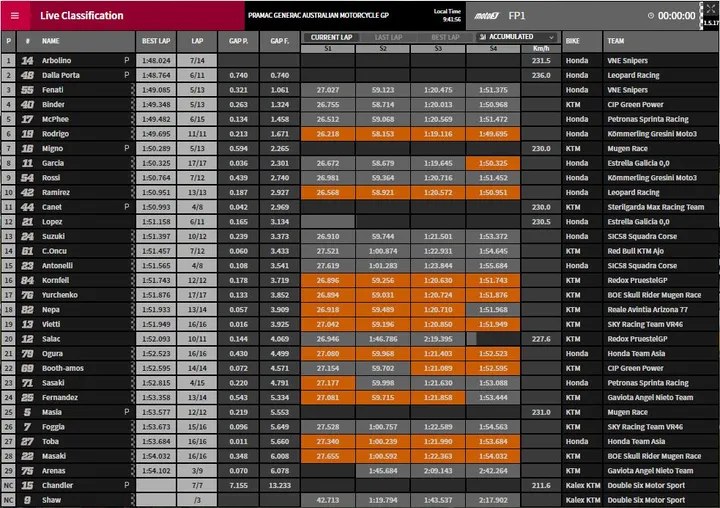Click Lopez's gap to first 3.134

click(x=280, y=221)
